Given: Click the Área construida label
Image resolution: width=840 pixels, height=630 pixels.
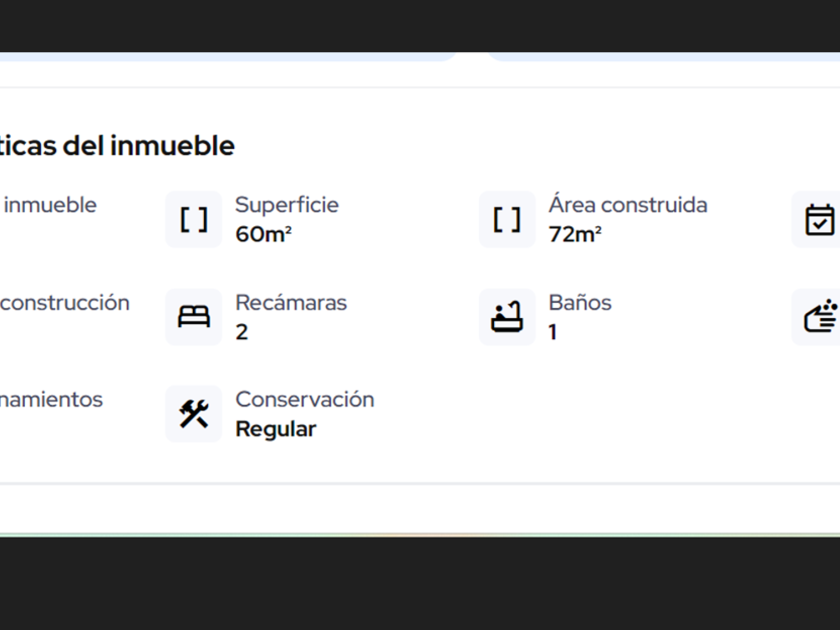Looking at the screenshot, I should (627, 205).
